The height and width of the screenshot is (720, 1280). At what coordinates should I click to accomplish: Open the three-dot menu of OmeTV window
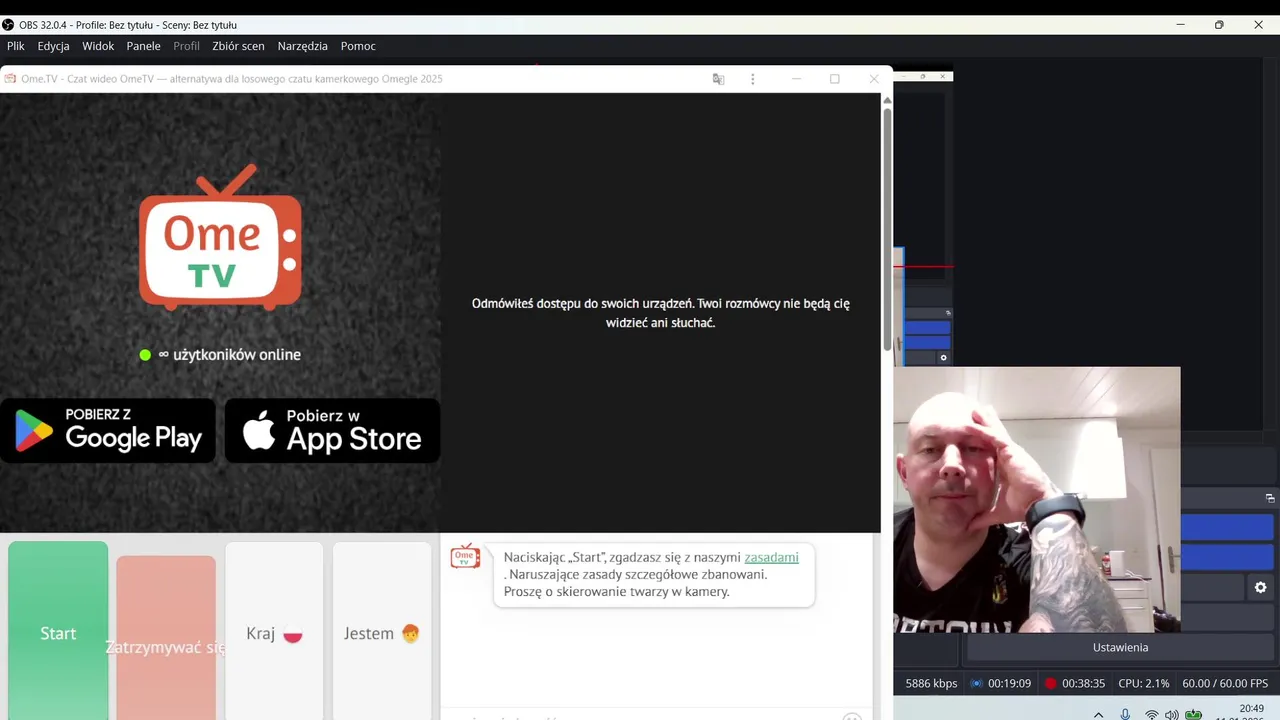click(753, 79)
